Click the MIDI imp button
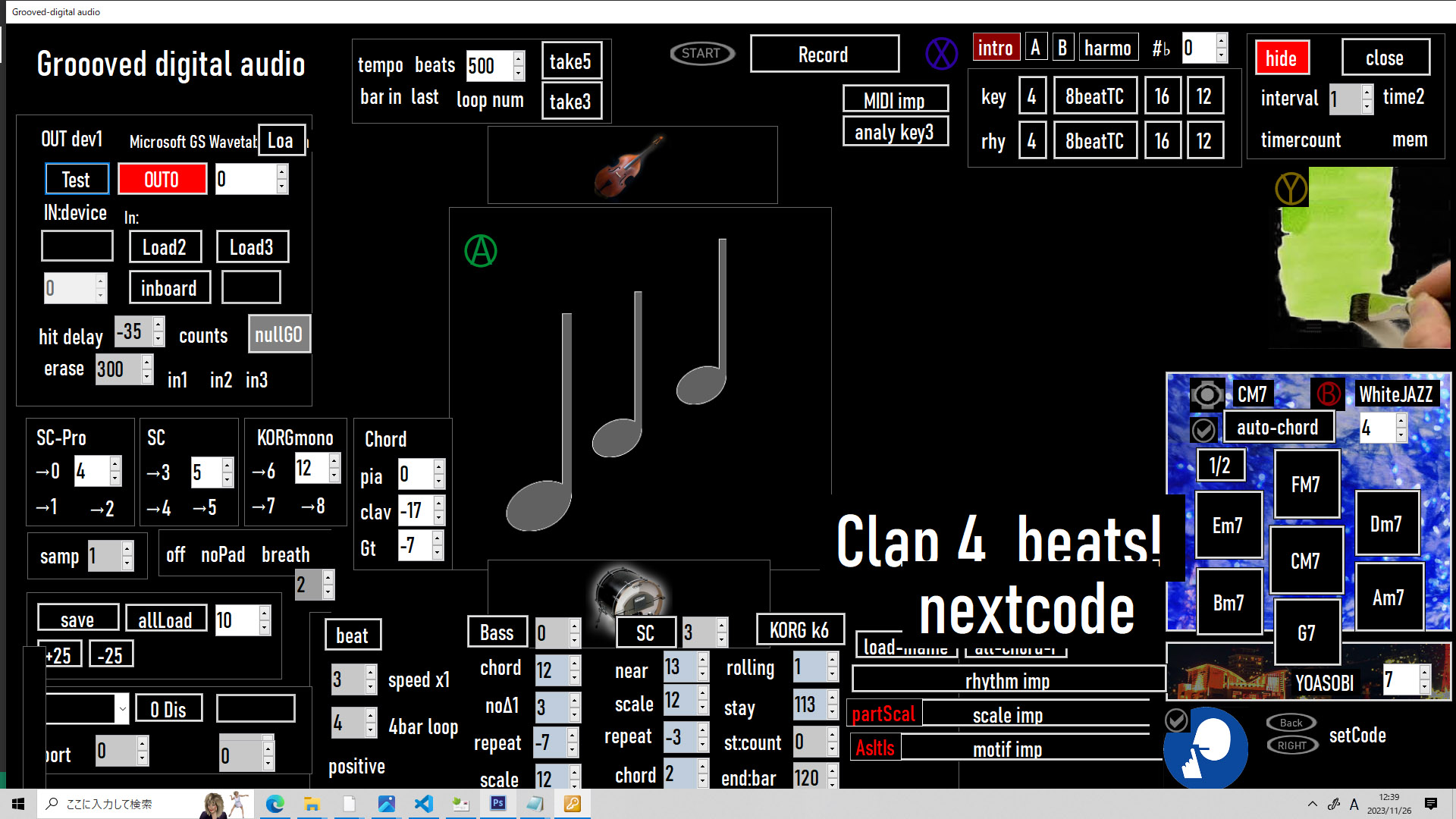Viewport: 1456px width, 819px height. (895, 100)
